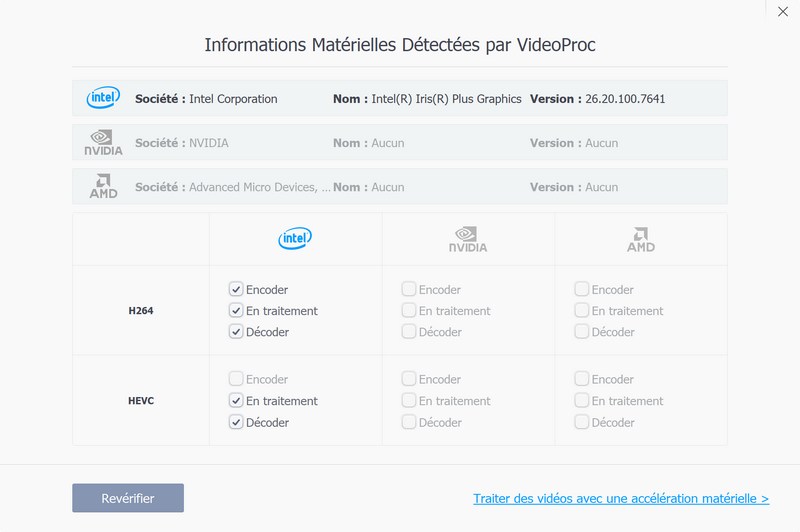
Task: Toggle NVIDIA HEVC Décoder checkbox
Action: (x=409, y=422)
